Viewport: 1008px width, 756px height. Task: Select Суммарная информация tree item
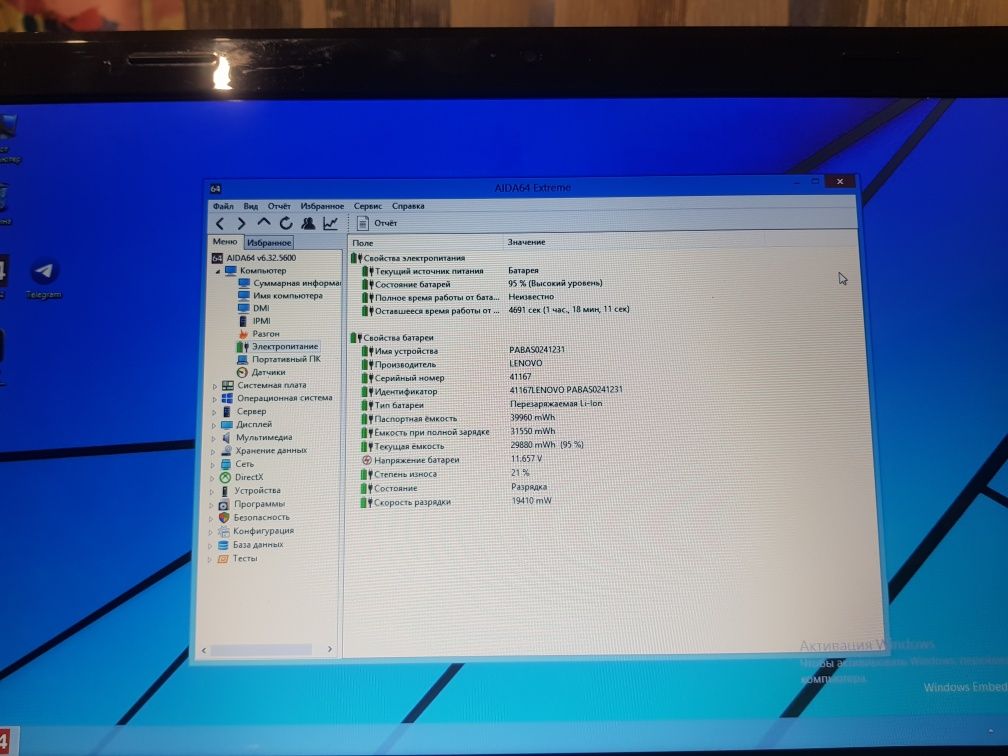click(289, 283)
